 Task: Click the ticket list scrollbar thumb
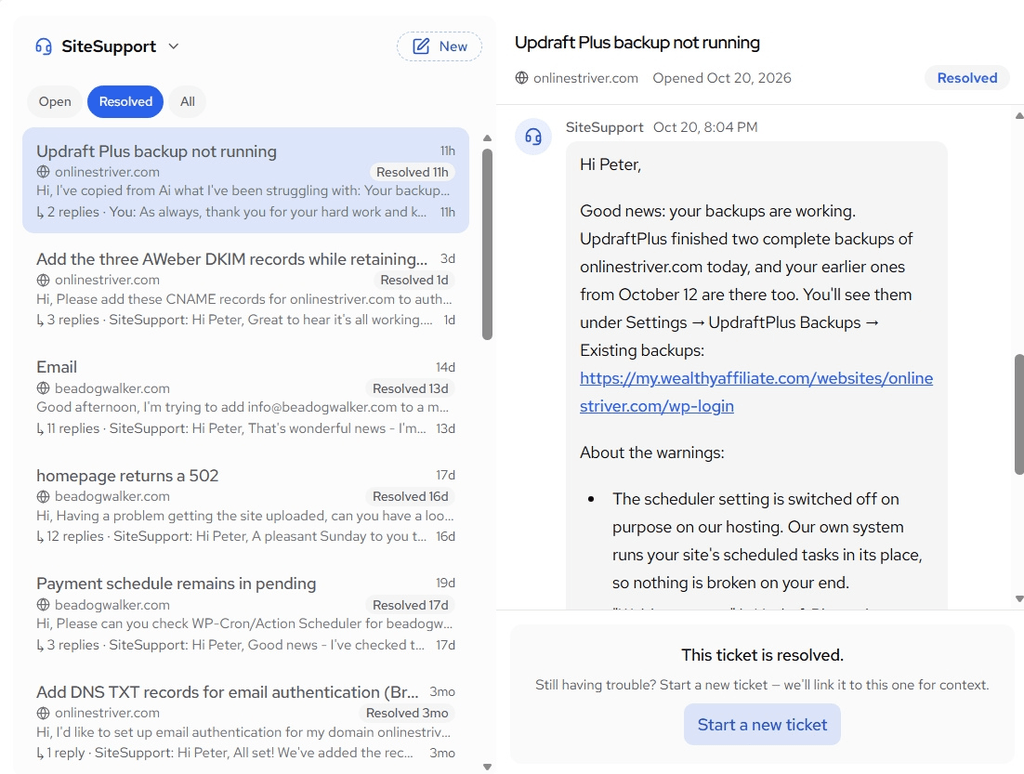(487, 244)
